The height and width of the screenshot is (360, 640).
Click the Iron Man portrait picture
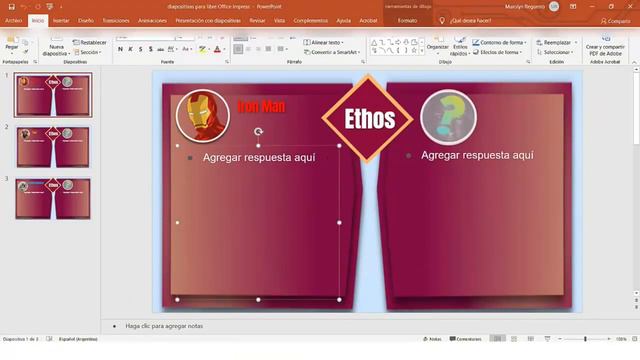[x=203, y=116]
